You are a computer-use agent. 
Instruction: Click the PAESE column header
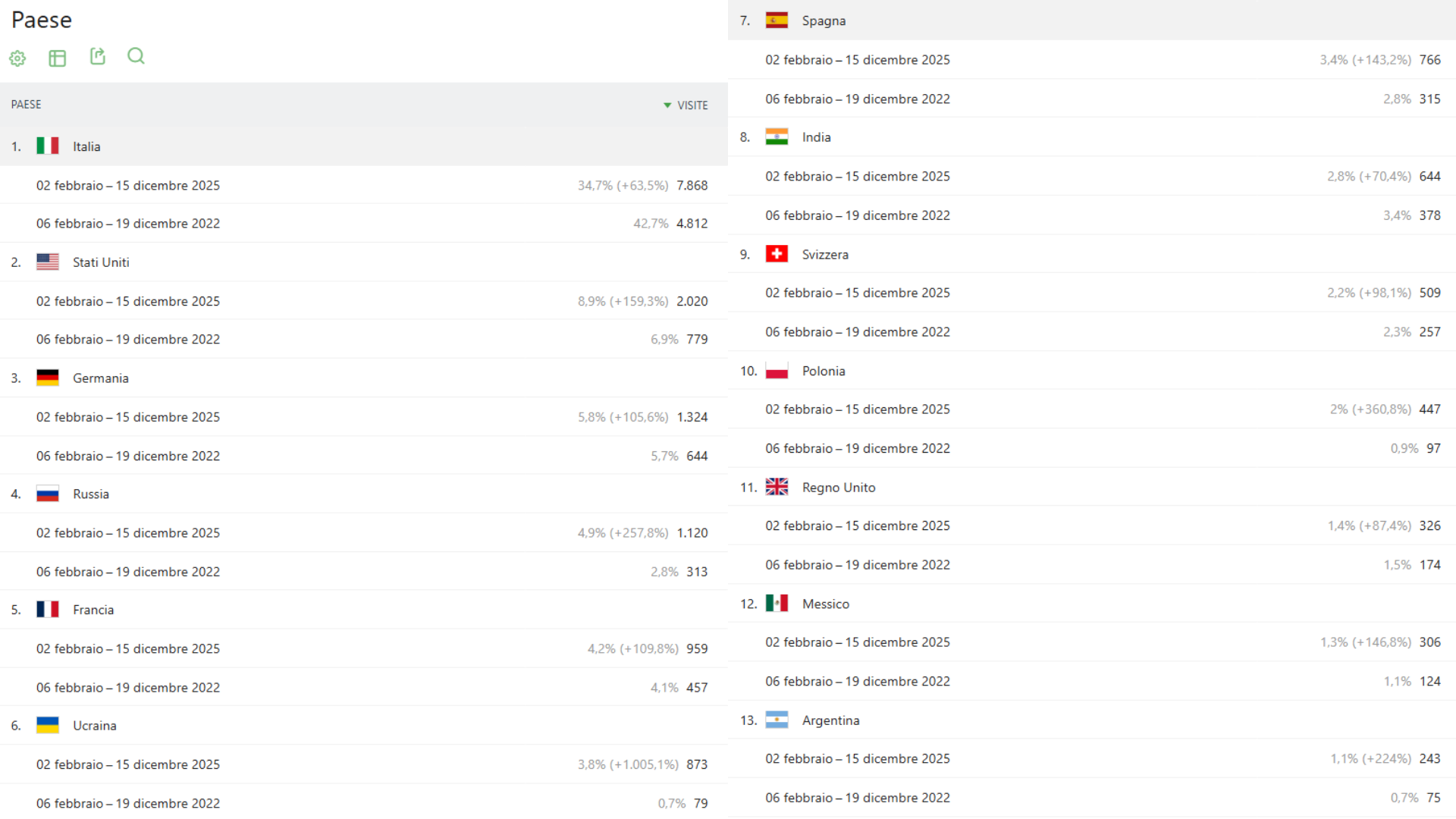[x=27, y=105]
